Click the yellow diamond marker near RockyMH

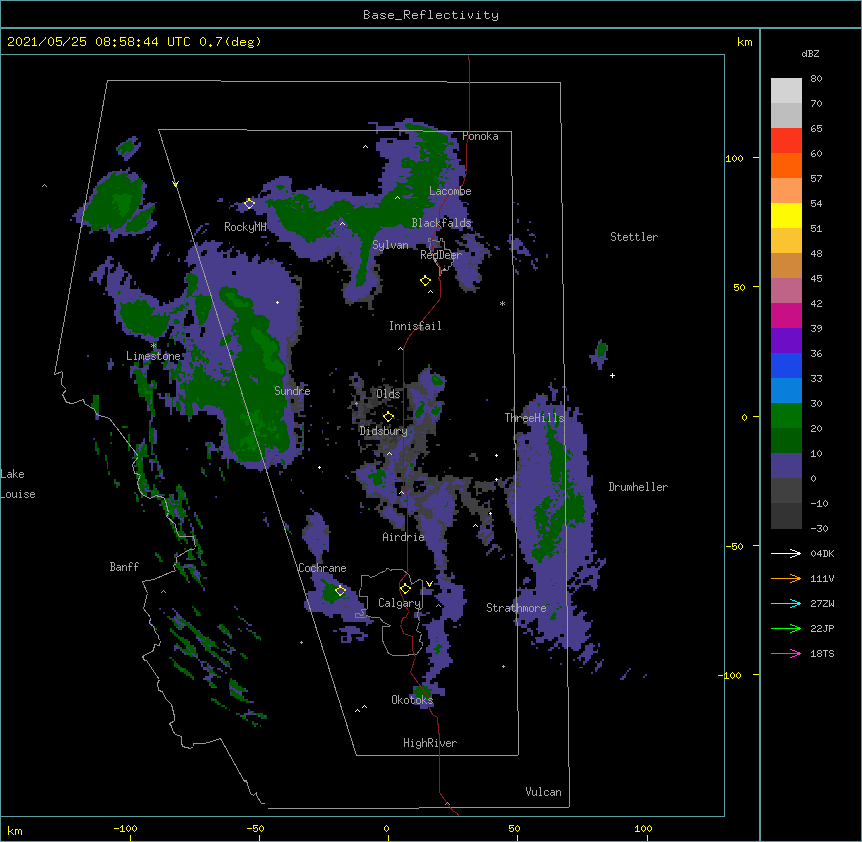249,204
